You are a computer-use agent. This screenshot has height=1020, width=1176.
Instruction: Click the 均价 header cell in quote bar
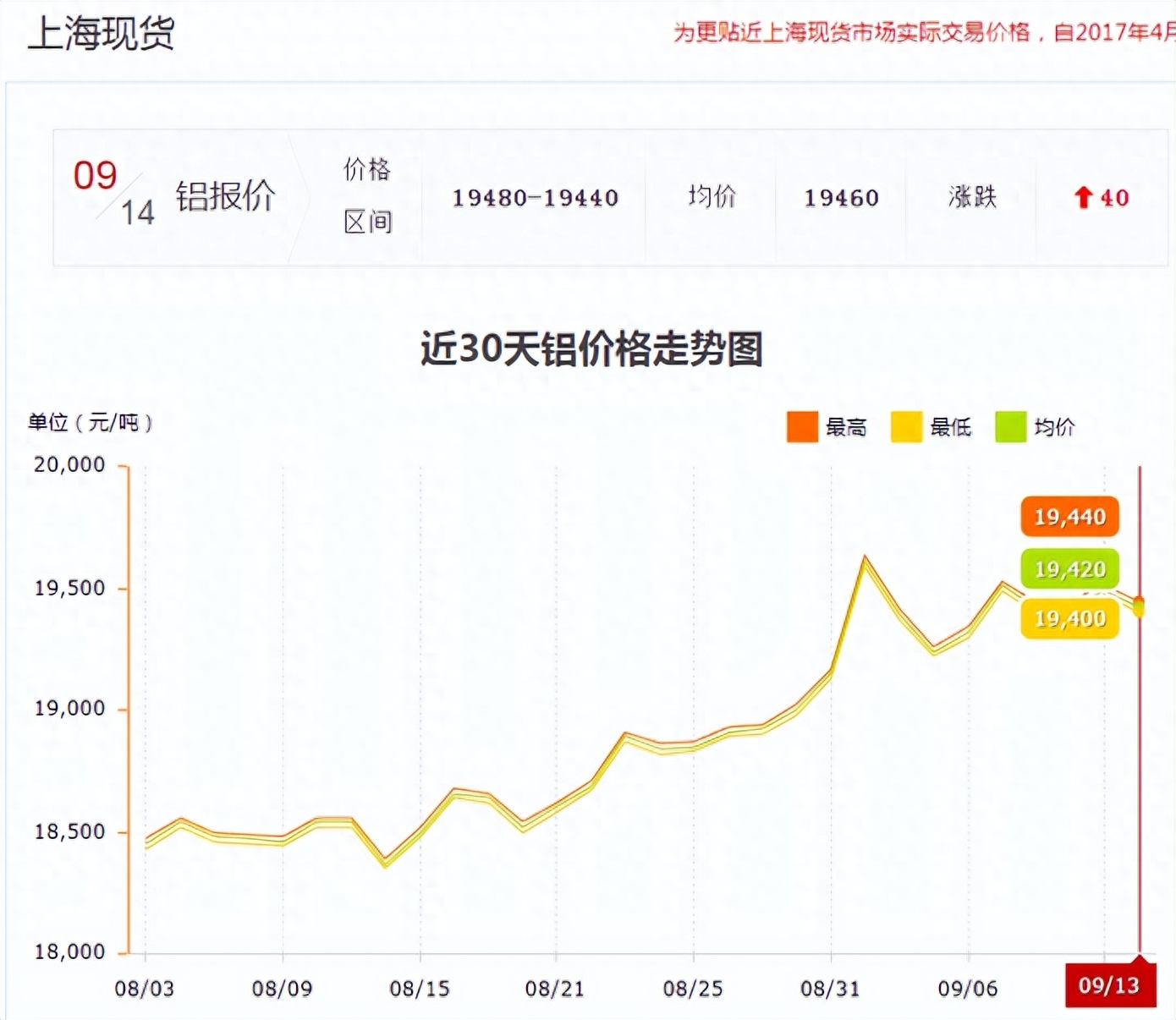[712, 197]
